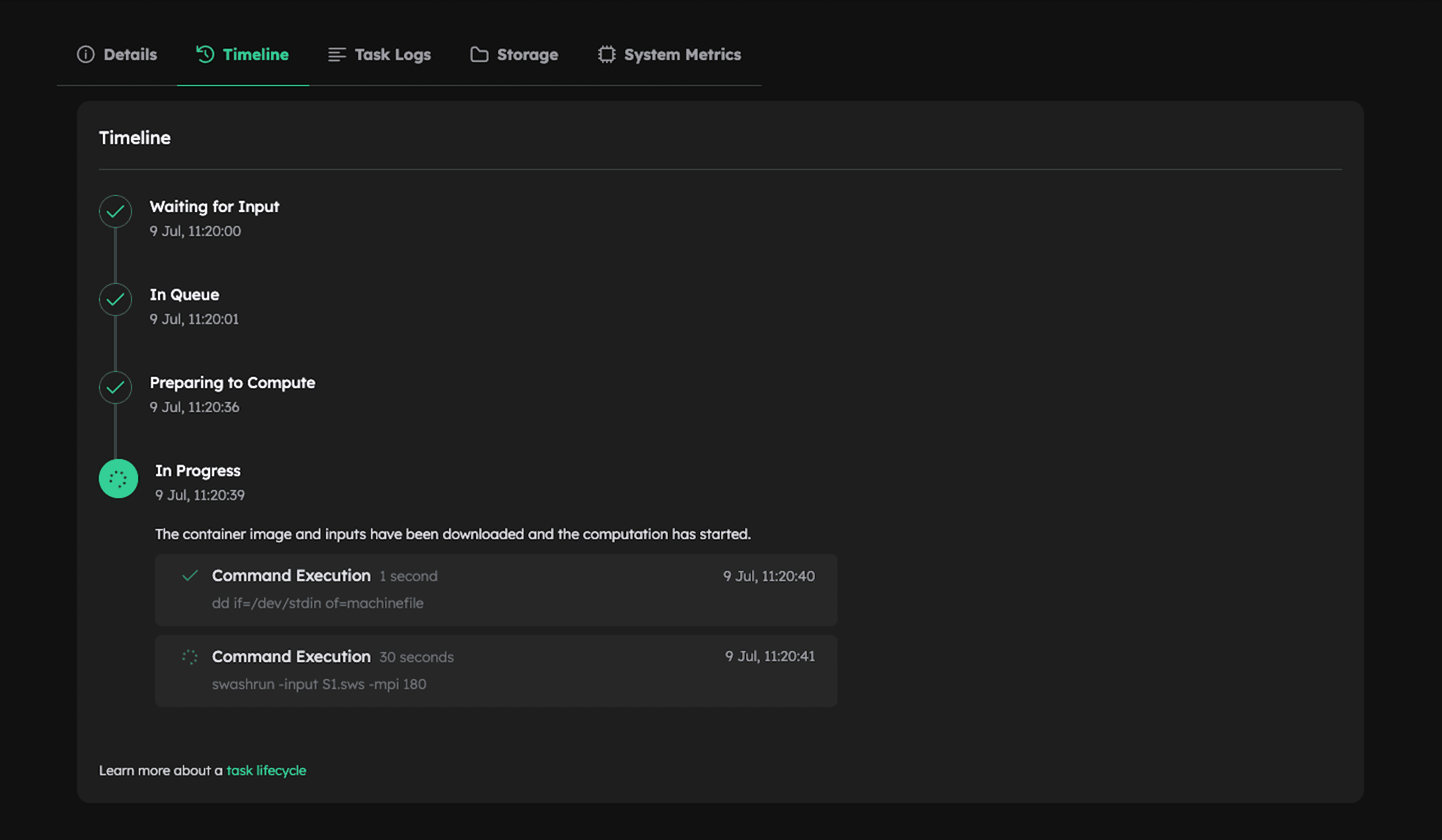Viewport: 1442px width, 840px height.
Task: Click the checkmark circle for In Queue
Action: point(115,299)
